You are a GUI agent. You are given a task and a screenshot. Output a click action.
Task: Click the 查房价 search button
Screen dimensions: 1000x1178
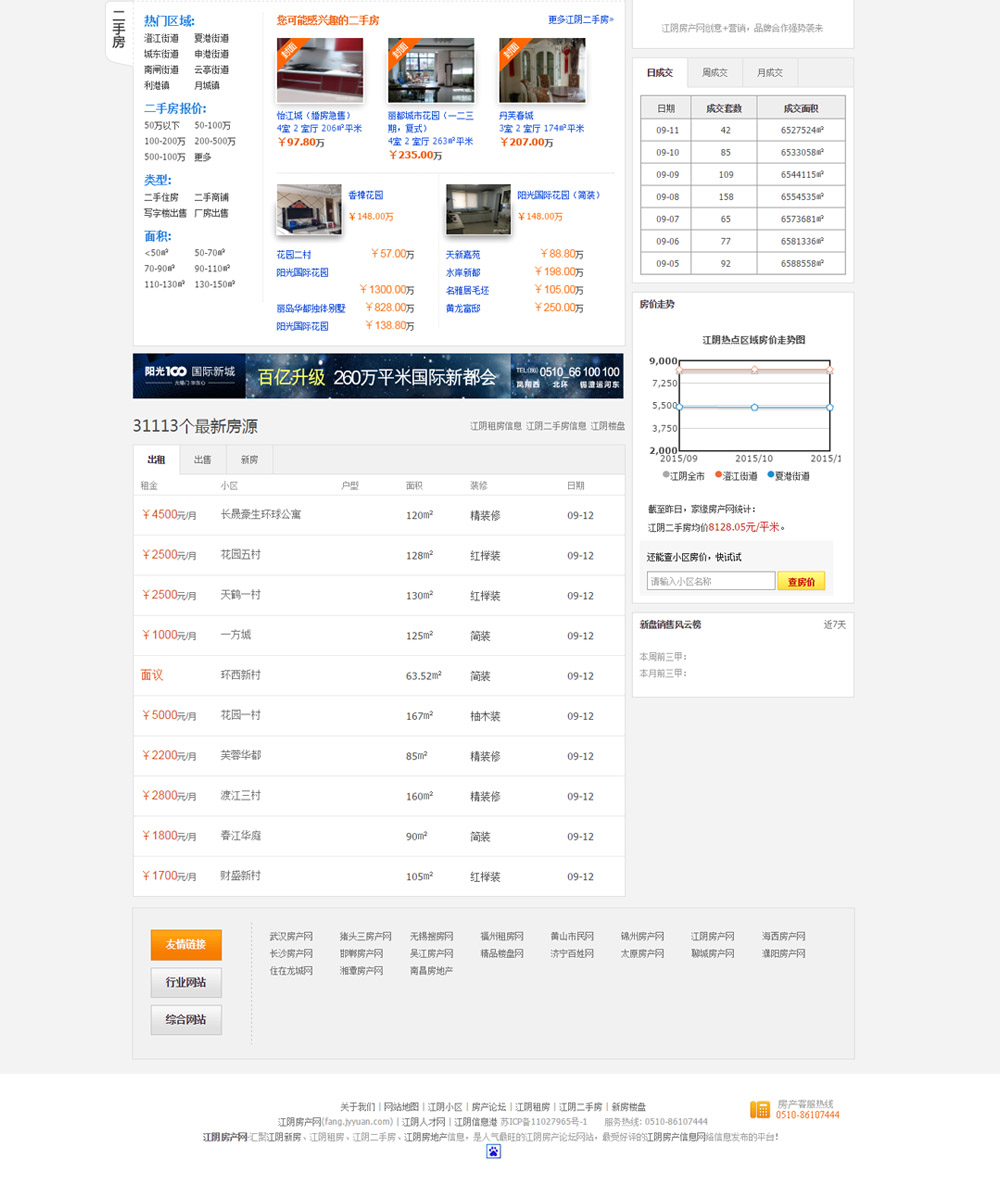click(801, 581)
